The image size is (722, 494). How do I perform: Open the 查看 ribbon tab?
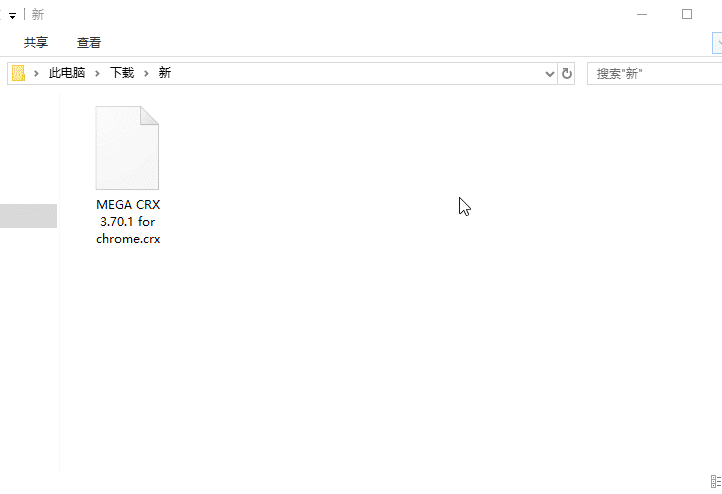coord(89,43)
